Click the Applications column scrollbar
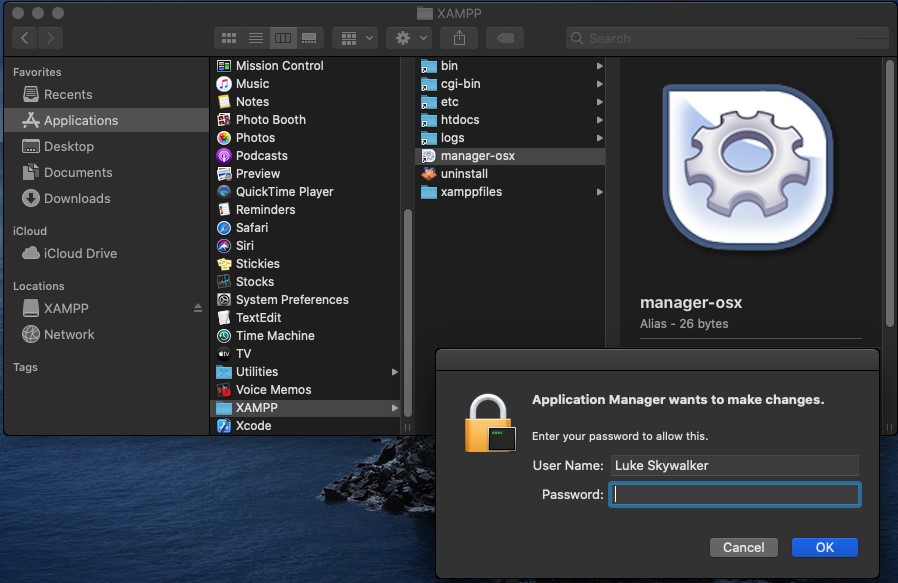Viewport: 898px width, 583px height. coord(408,312)
